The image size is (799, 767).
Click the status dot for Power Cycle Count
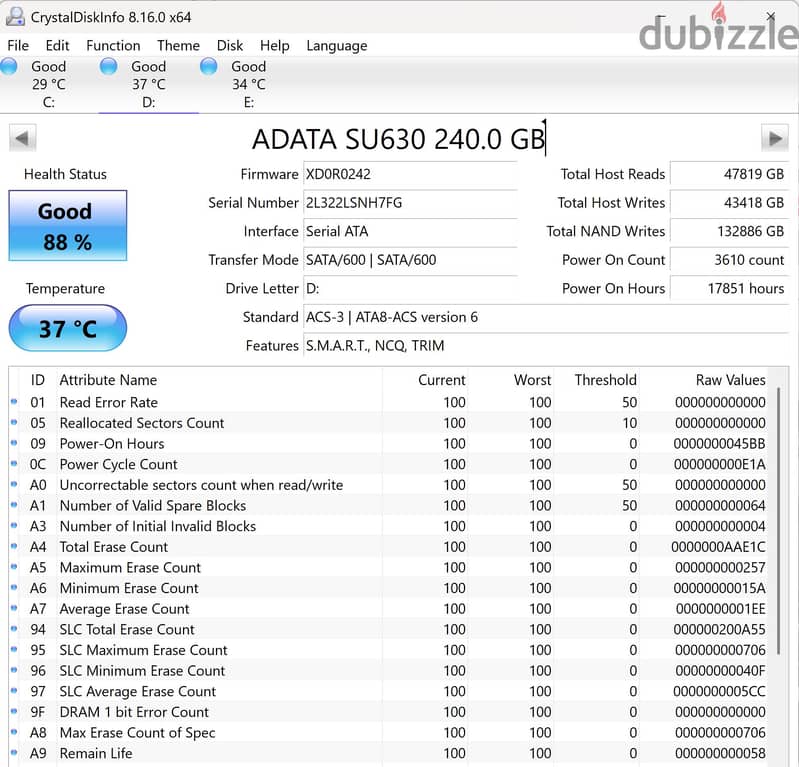tap(14, 464)
